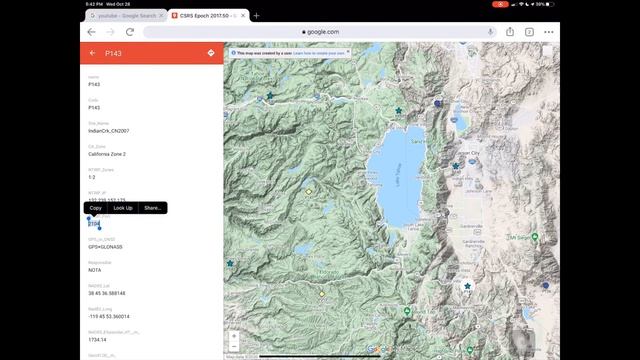The height and width of the screenshot is (360, 640).
Task: Select the star marker near Carson City
Action: click(x=456, y=166)
